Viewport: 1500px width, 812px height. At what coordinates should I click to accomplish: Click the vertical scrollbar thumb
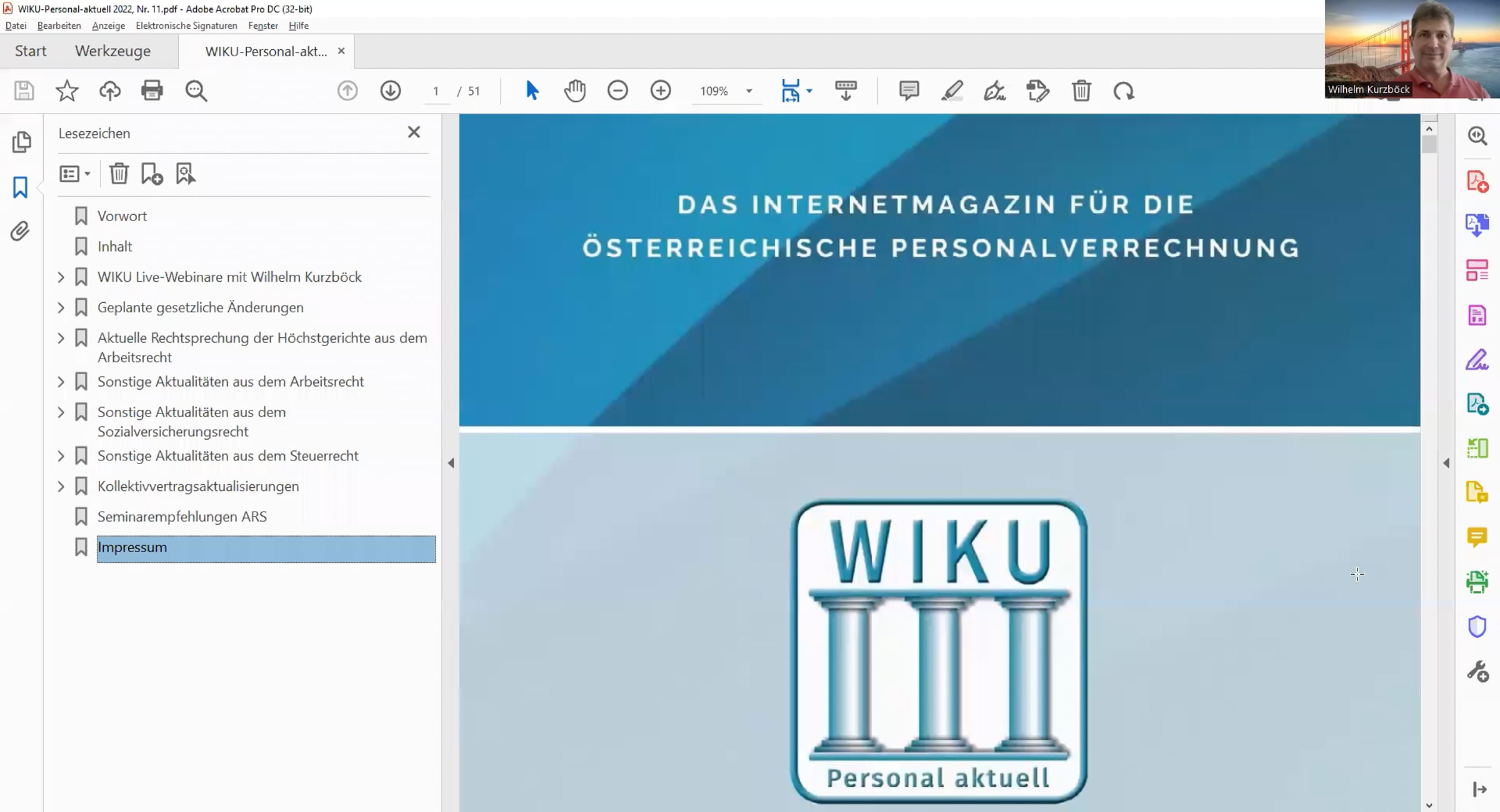point(1429,144)
